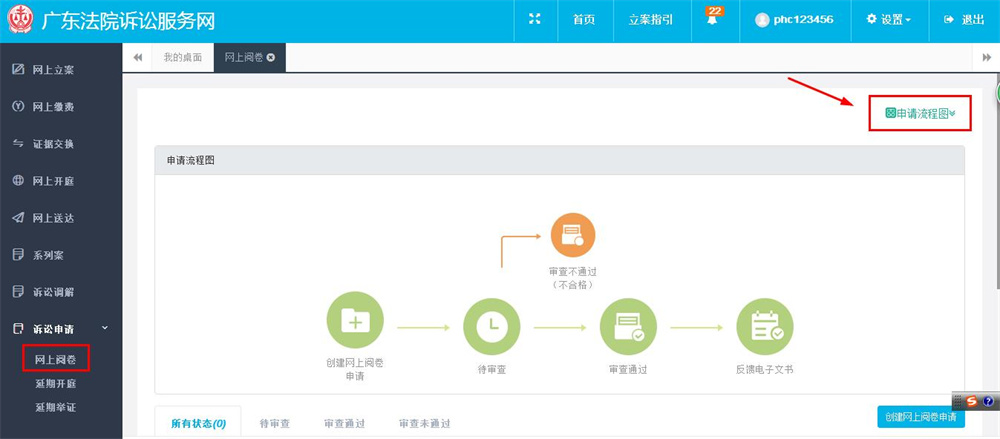
Task: Click the 反馈电子文书 calendar-check icon
Action: (x=765, y=327)
